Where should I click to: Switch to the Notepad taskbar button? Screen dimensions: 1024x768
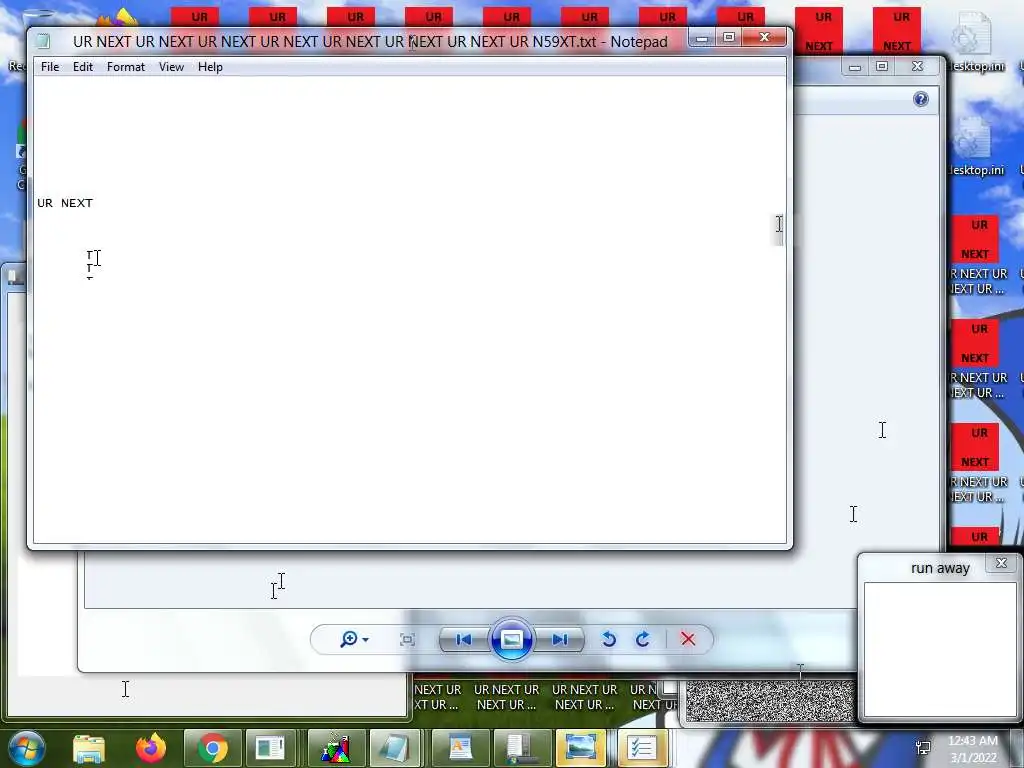point(394,748)
